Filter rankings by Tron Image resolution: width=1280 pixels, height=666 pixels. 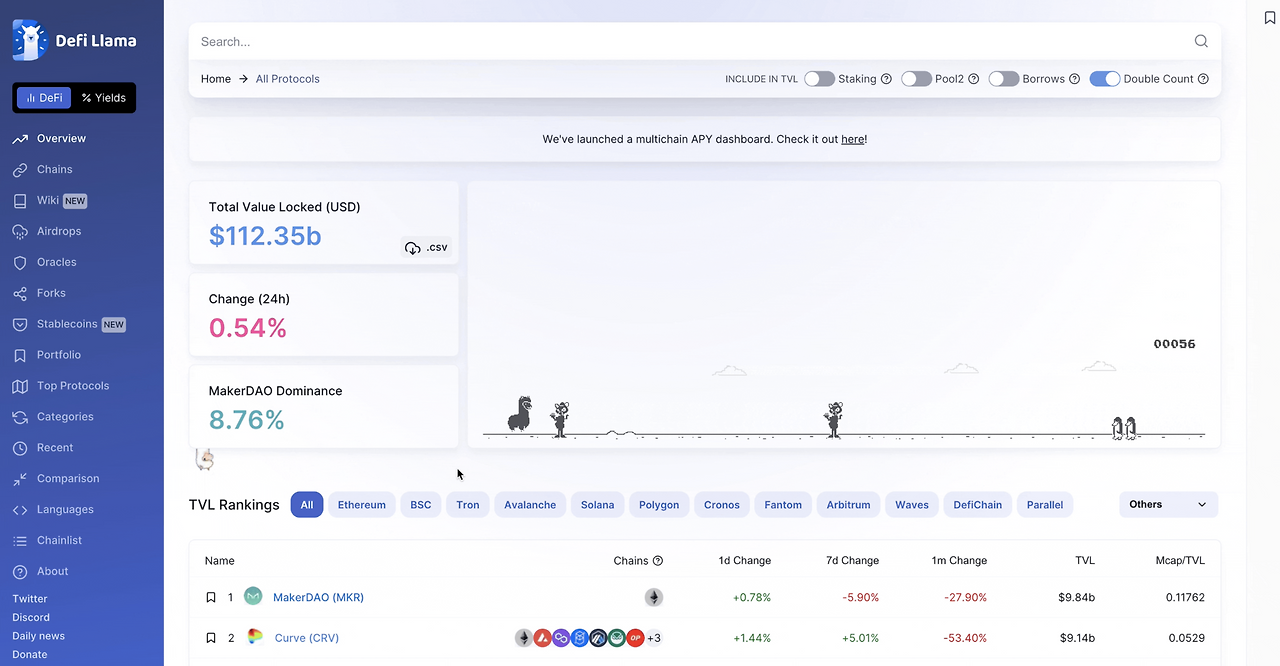pyautogui.click(x=468, y=505)
